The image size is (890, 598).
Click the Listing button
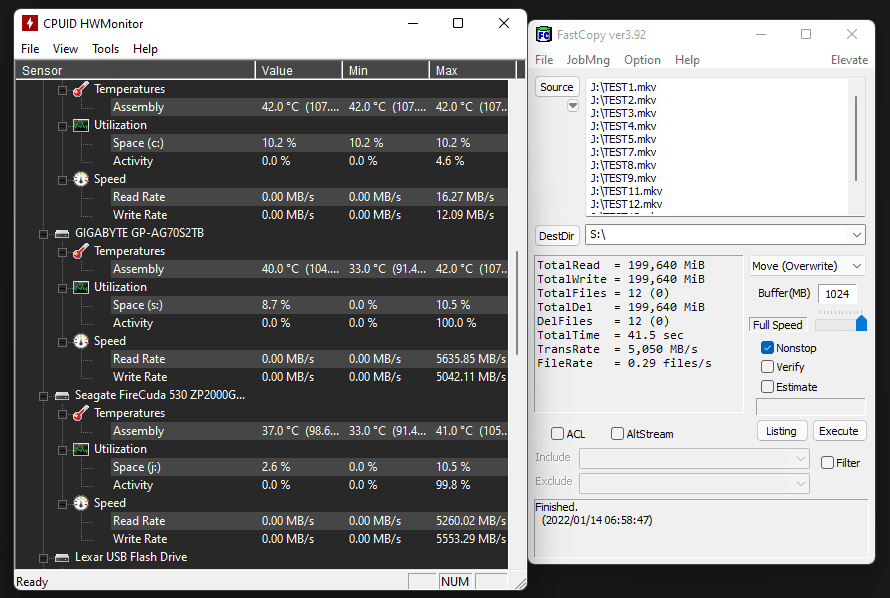pos(781,431)
